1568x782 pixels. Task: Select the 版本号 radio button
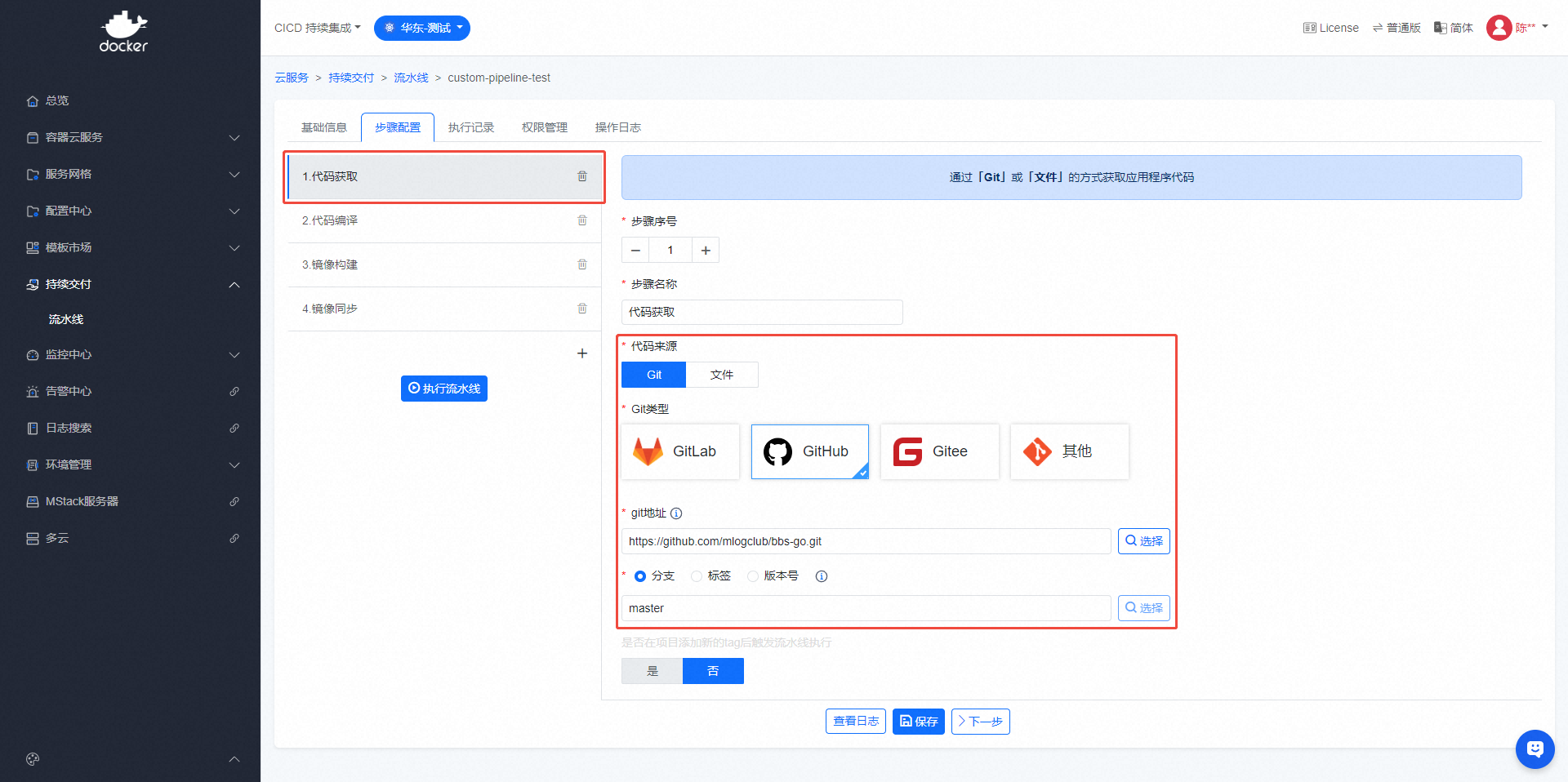tap(753, 576)
